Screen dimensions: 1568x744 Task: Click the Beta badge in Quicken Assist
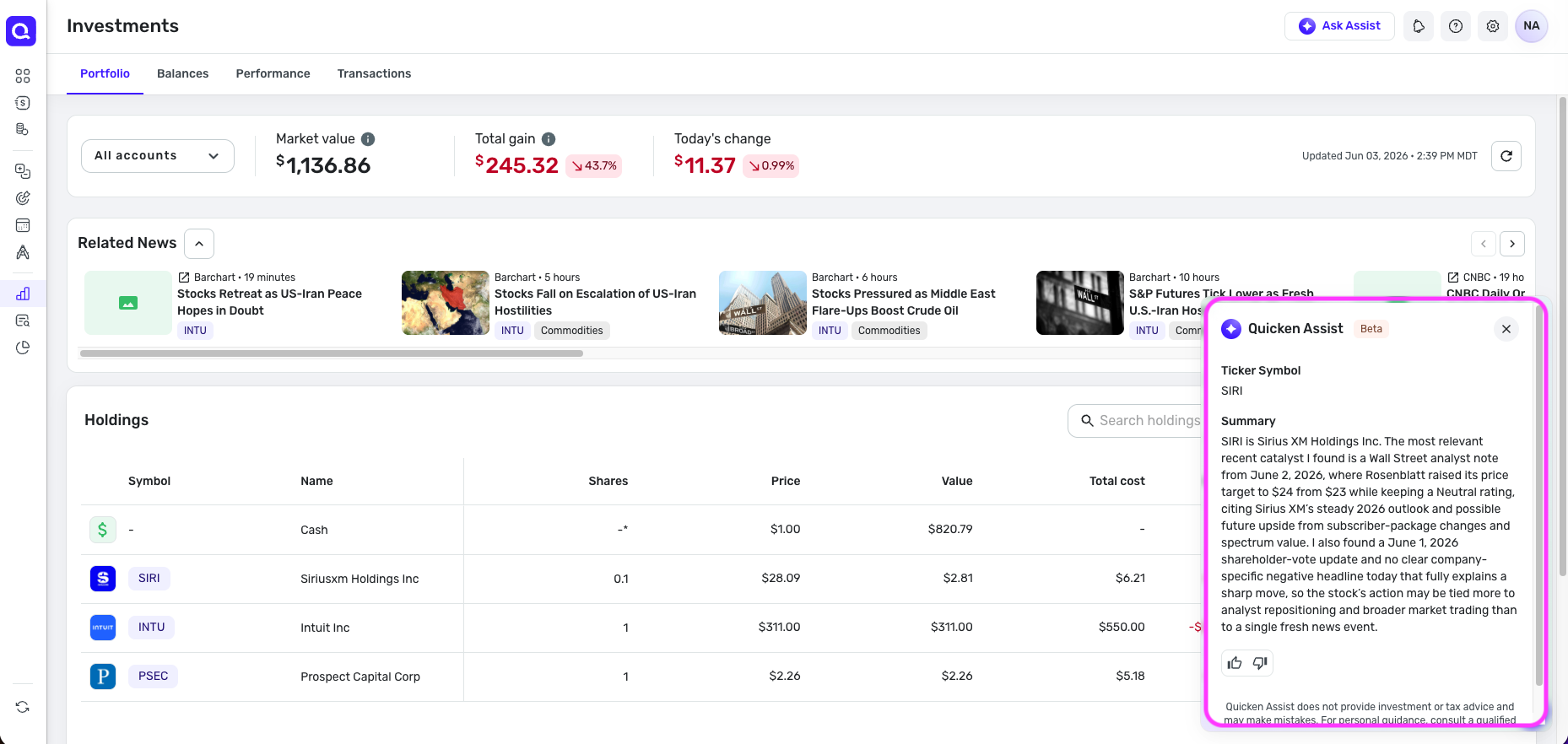click(x=1371, y=329)
